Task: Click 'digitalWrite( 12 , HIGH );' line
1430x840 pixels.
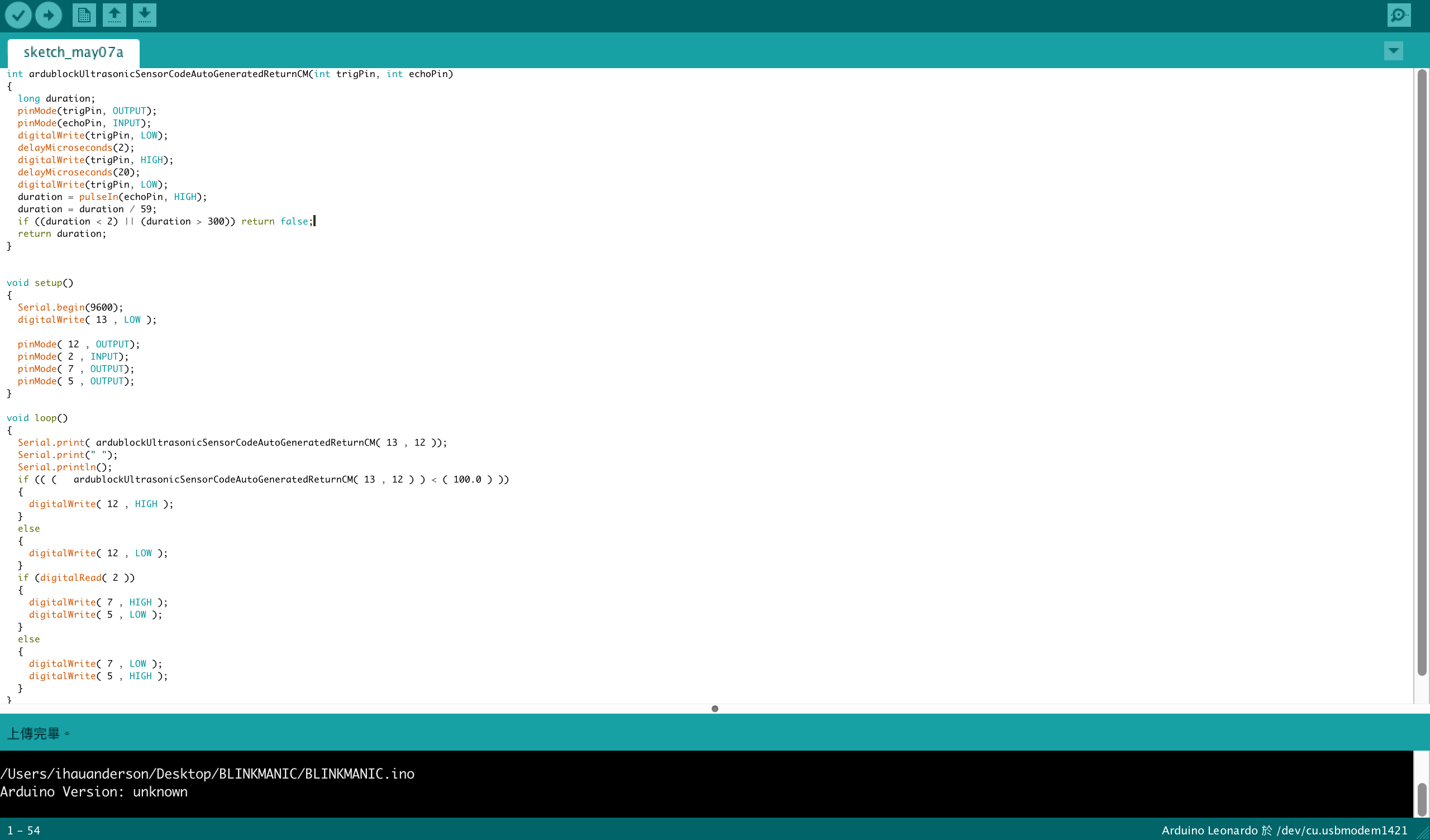Action: 101,504
